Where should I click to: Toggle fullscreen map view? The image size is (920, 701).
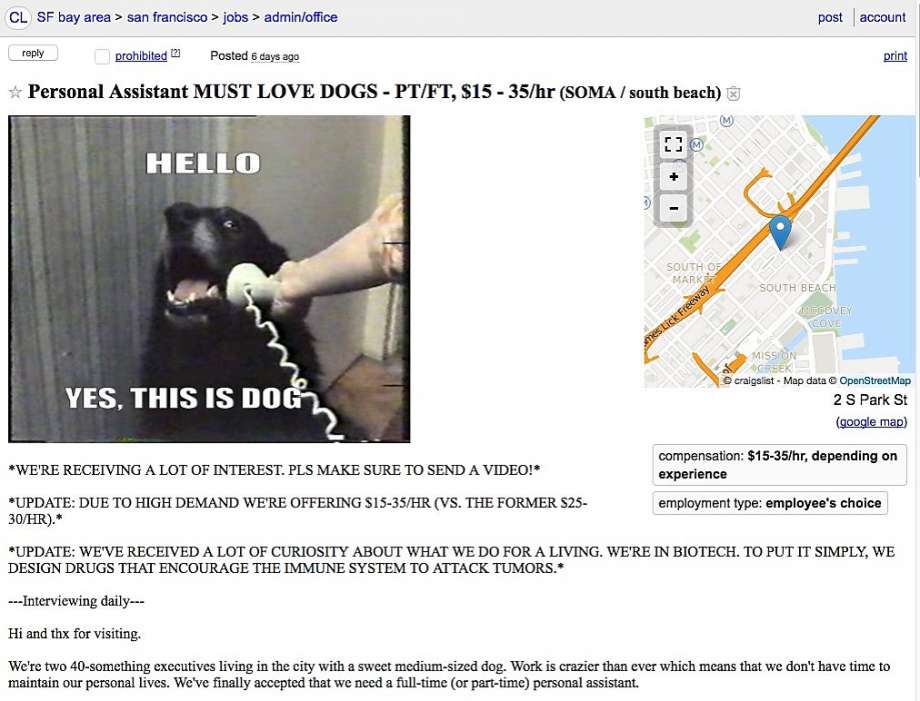[x=674, y=144]
